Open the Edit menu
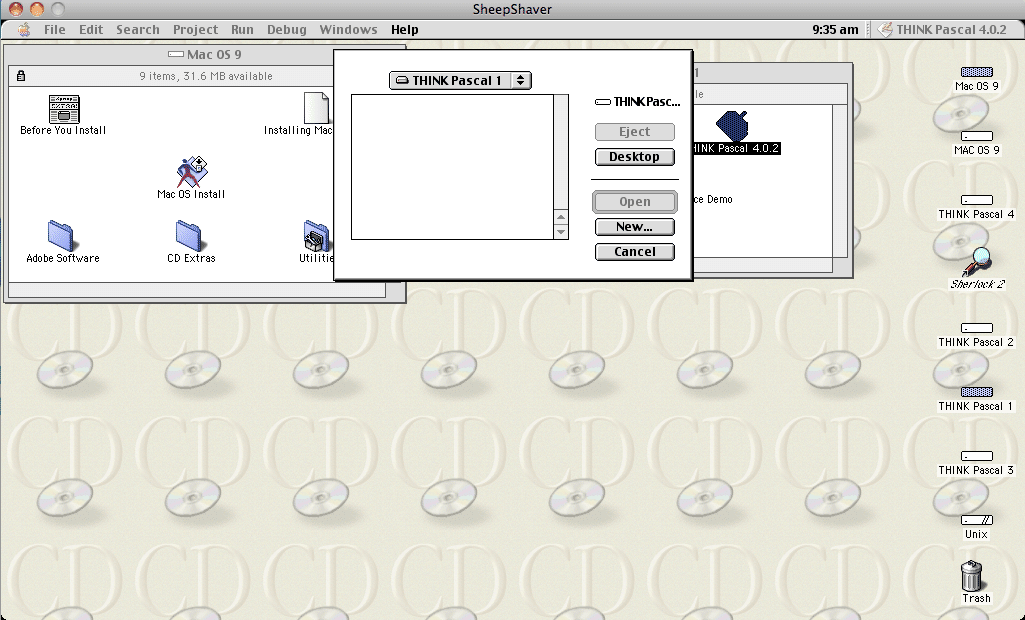This screenshot has width=1025, height=620. pyautogui.click(x=91, y=29)
